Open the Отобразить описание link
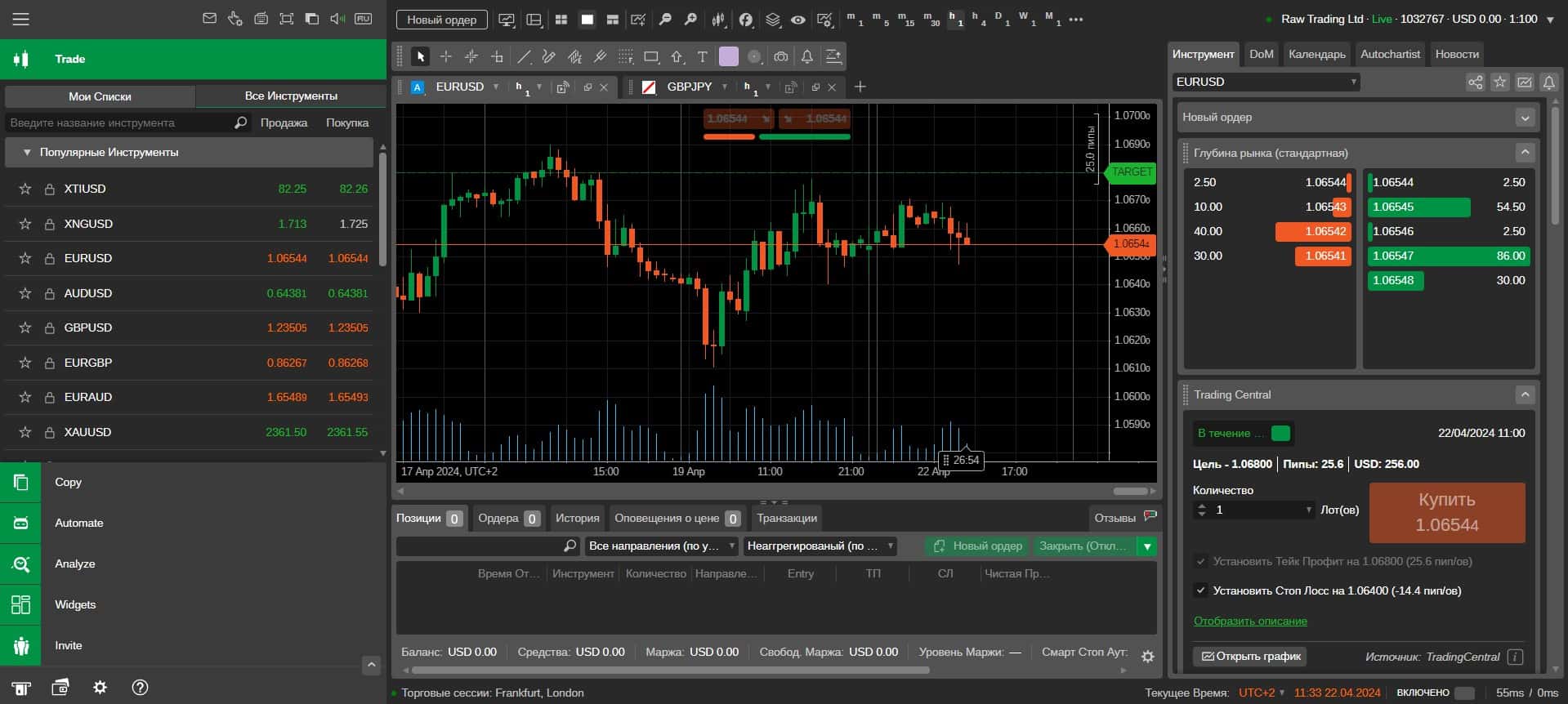The width and height of the screenshot is (1568, 704). point(1250,621)
